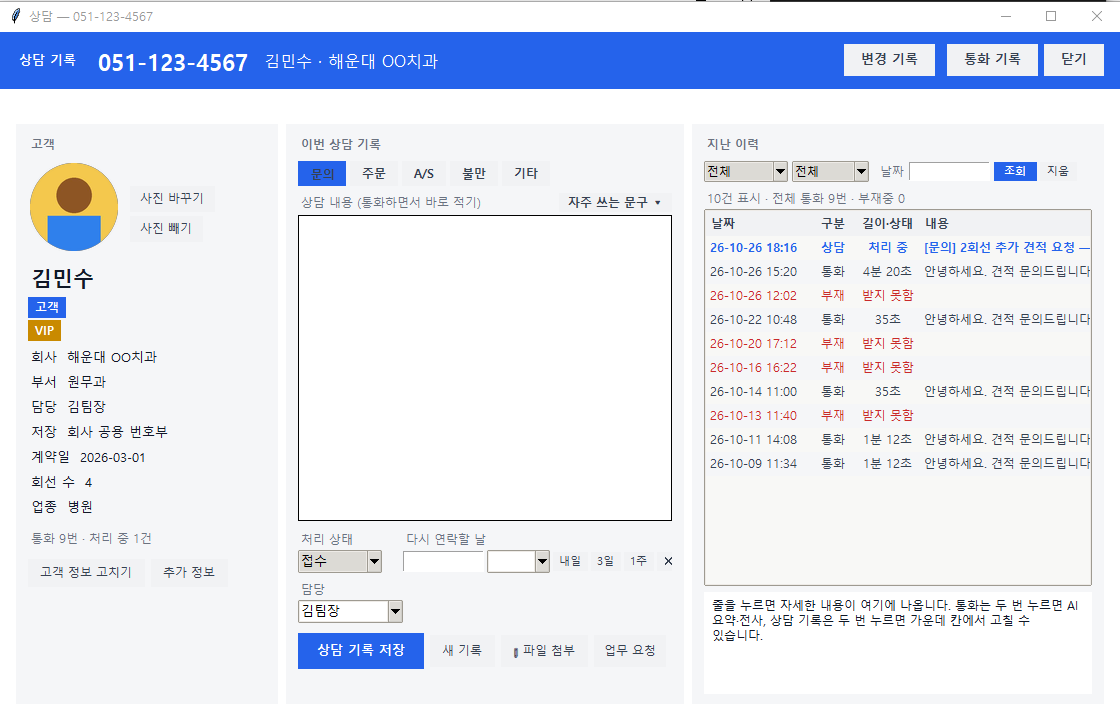Image resolution: width=1120 pixels, height=712 pixels.
Task: Click the 다시 연락할 날 date field
Action: (443, 561)
